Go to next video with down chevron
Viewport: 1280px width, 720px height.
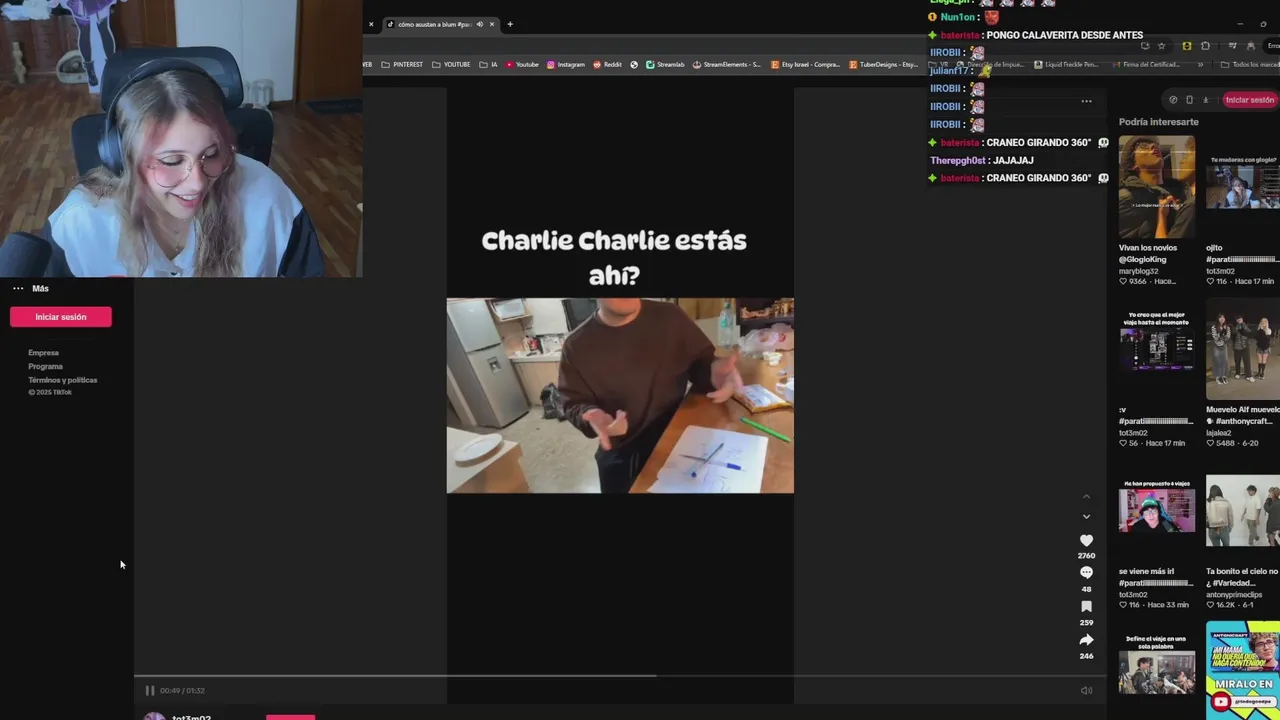tap(1086, 517)
